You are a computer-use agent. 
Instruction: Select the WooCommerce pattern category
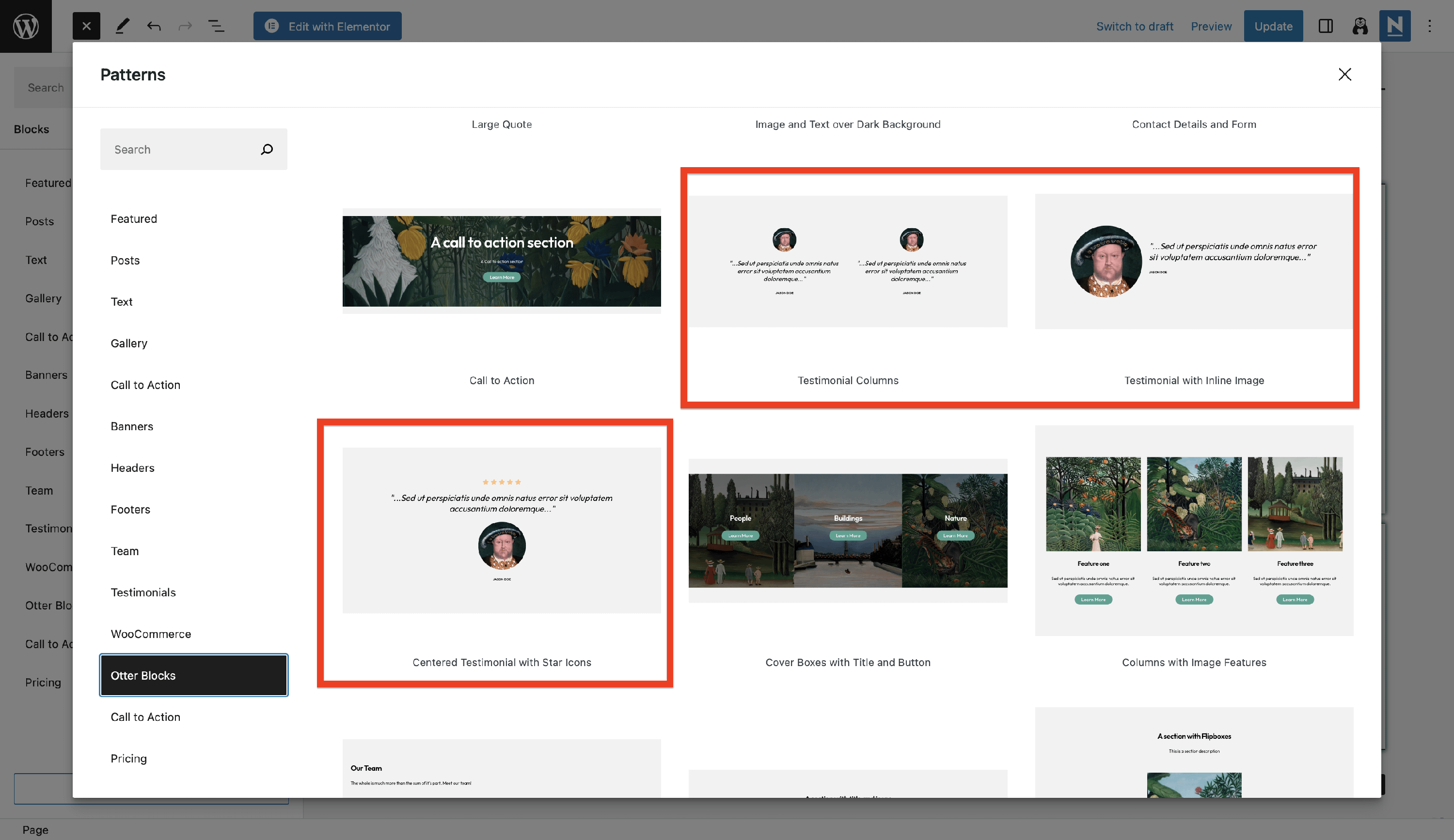click(x=151, y=634)
